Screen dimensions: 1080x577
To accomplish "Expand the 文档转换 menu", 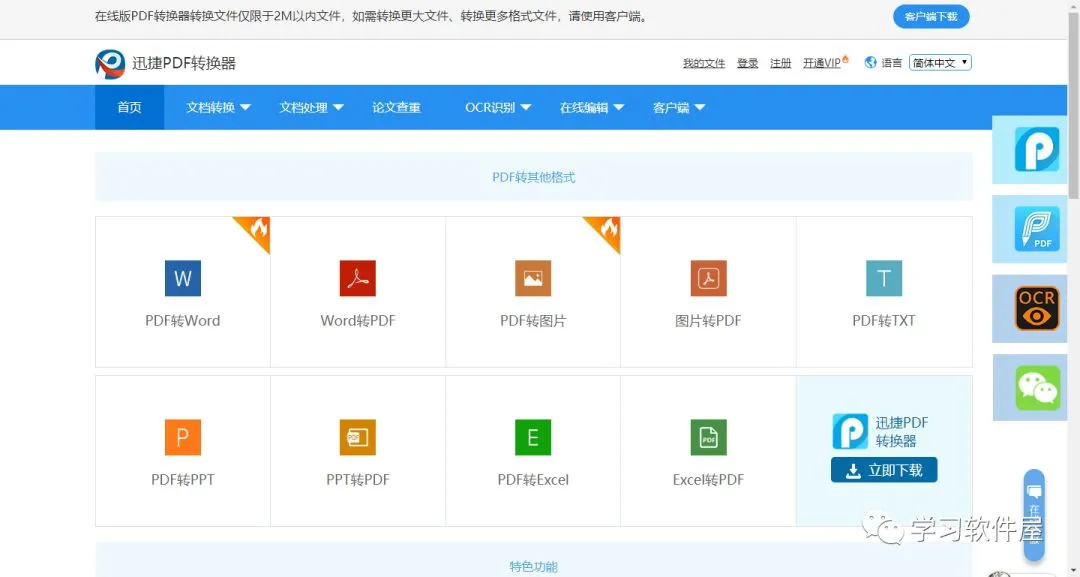I will pos(218,107).
